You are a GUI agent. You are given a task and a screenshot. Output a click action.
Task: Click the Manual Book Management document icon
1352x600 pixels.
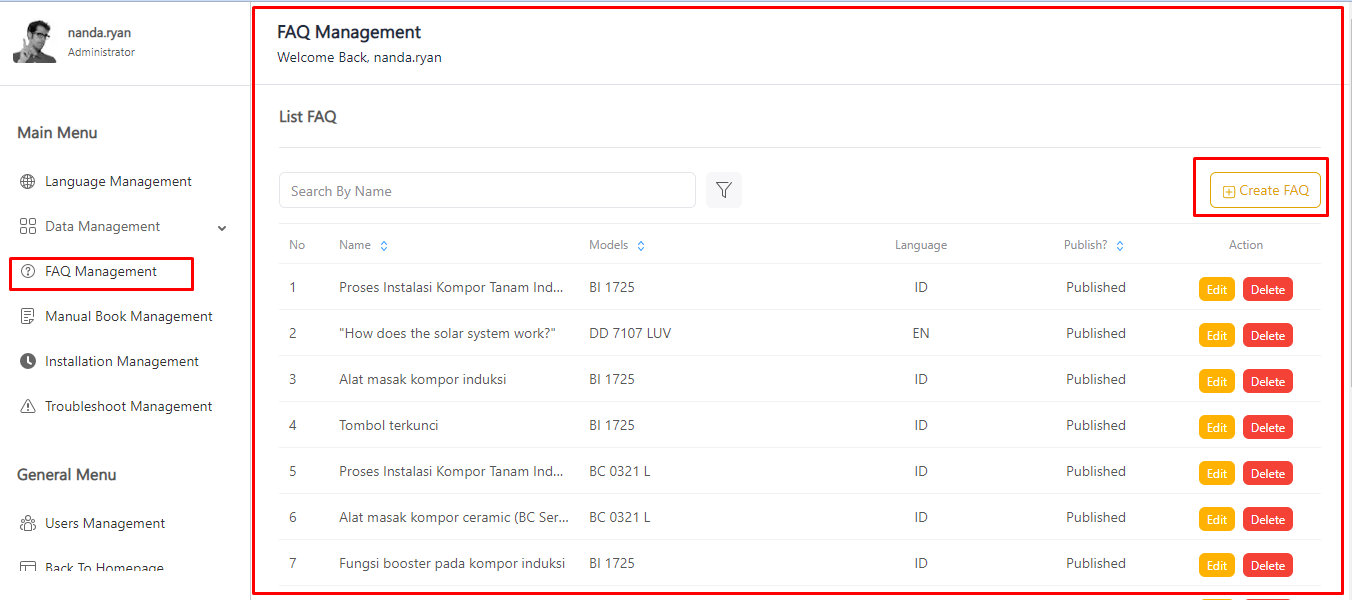coord(28,317)
